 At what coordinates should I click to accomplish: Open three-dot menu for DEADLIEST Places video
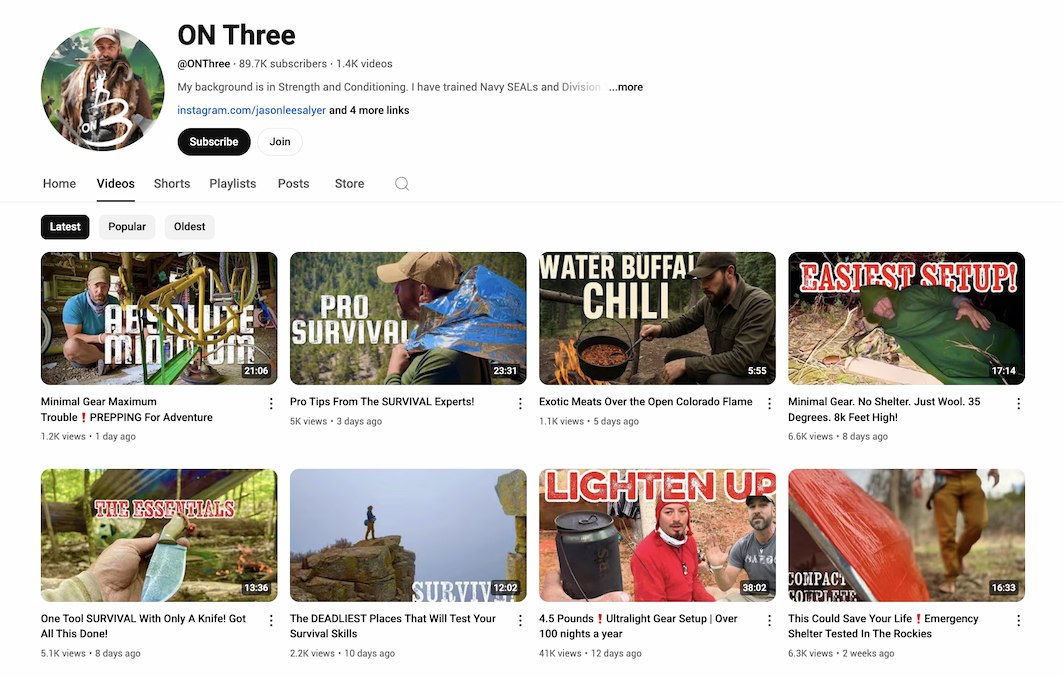point(520,621)
